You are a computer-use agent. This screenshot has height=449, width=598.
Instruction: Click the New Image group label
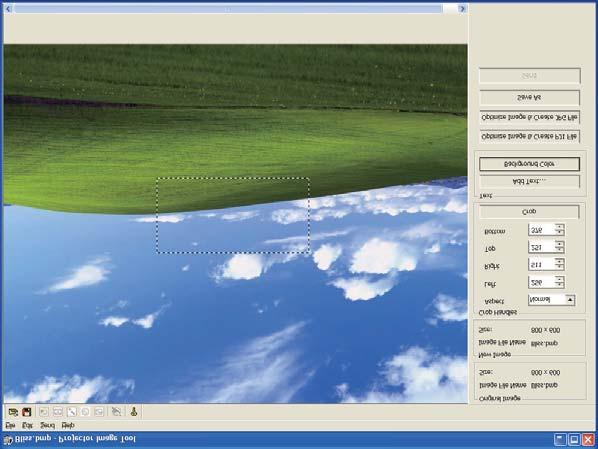click(x=495, y=354)
